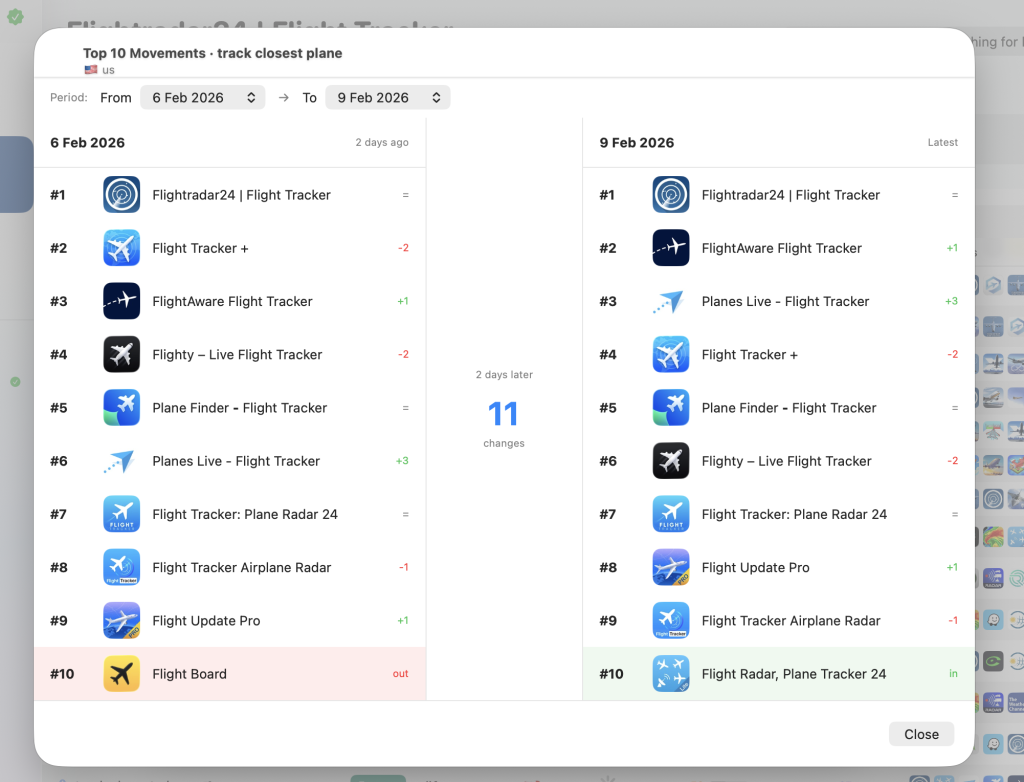The height and width of the screenshot is (782, 1024).
Task: Click 'Flightradar24 | Flight Tracker' in 6 Feb column
Action: 241,195
